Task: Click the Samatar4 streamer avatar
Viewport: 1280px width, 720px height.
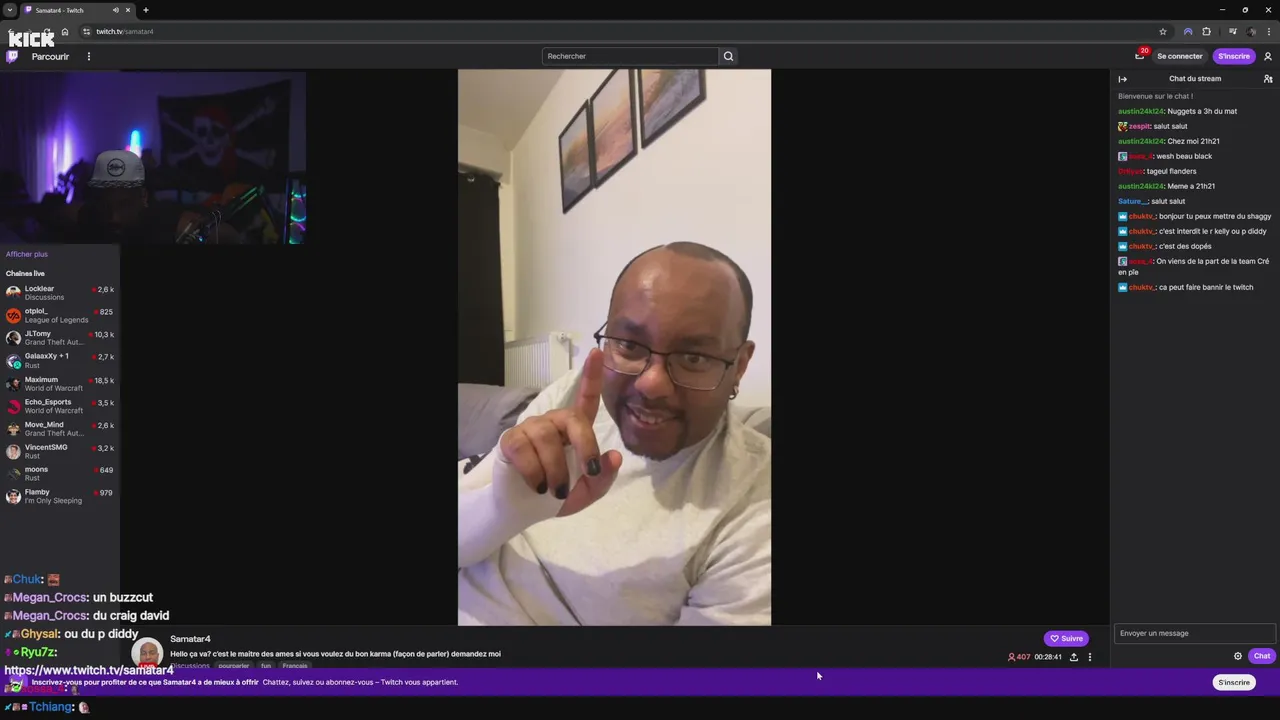Action: (x=147, y=653)
